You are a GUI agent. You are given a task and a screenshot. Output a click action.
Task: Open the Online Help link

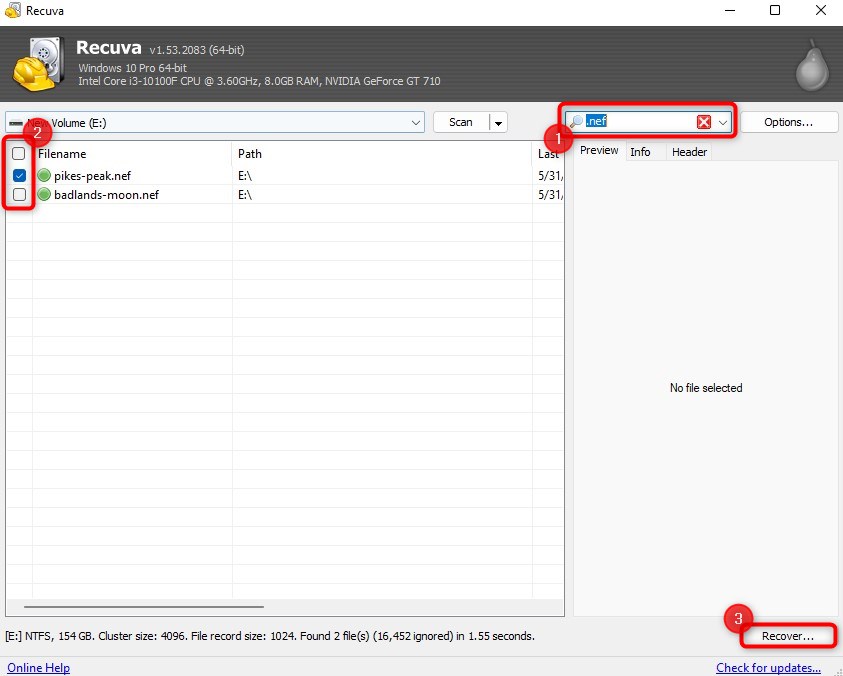(39, 667)
